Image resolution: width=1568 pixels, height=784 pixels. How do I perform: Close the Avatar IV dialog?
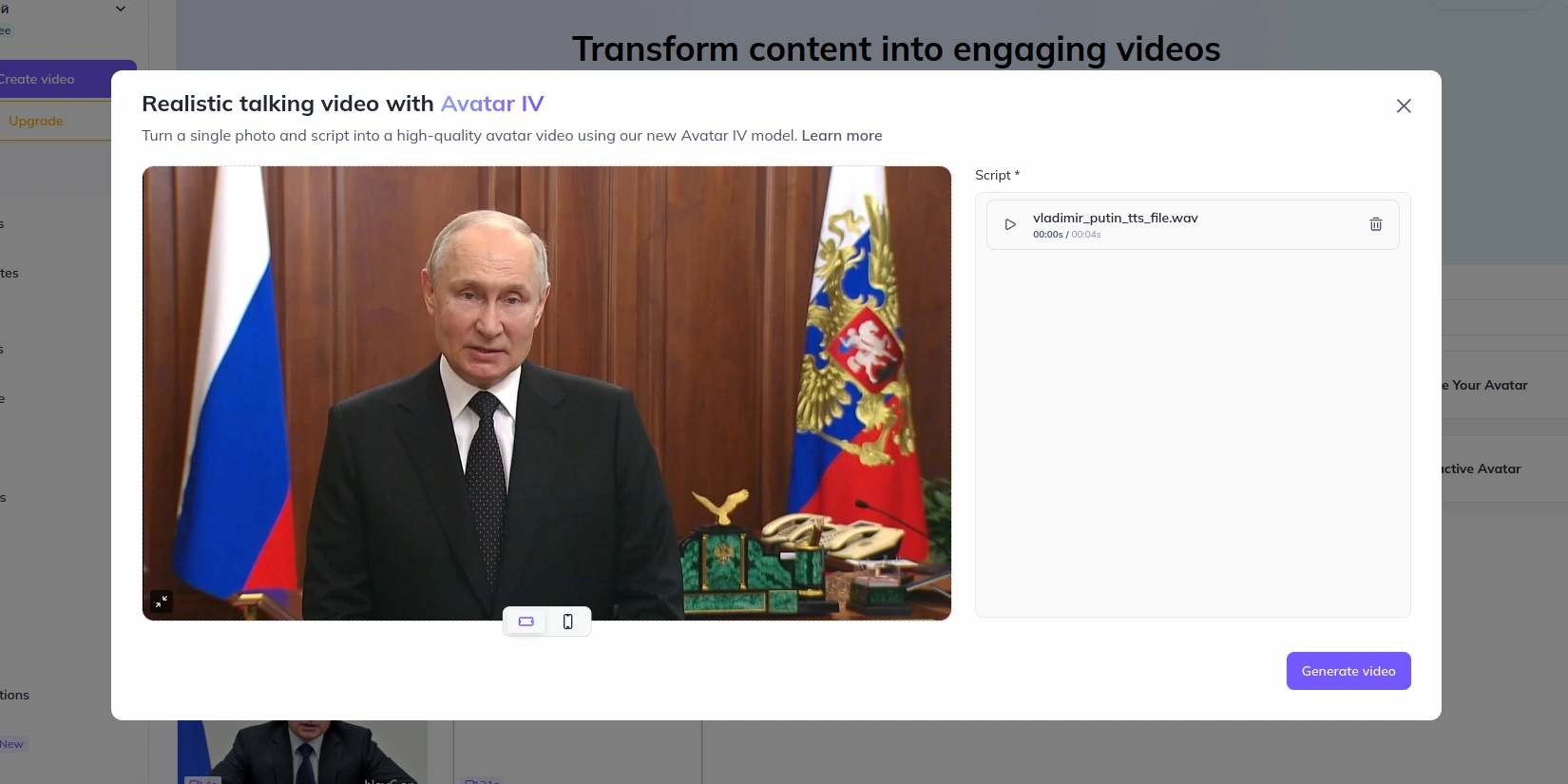(1404, 105)
